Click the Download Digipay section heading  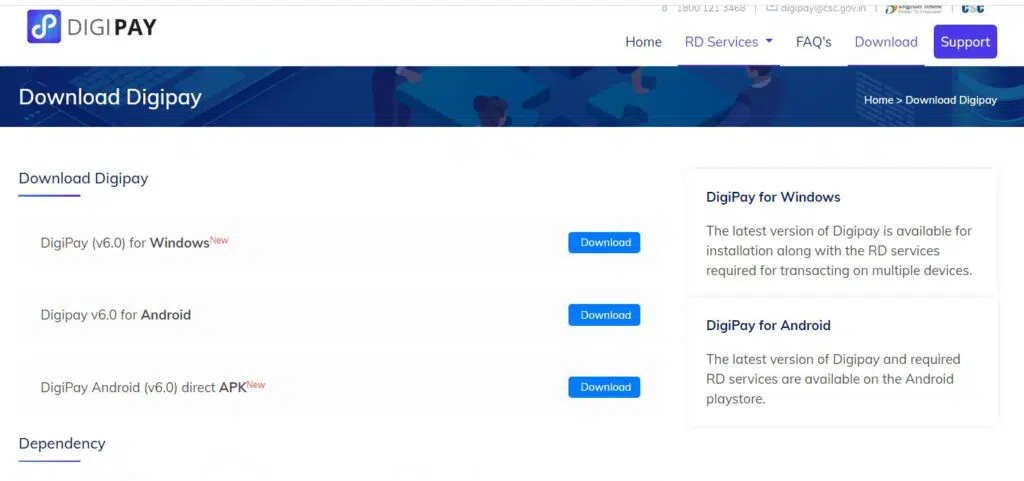[84, 178]
